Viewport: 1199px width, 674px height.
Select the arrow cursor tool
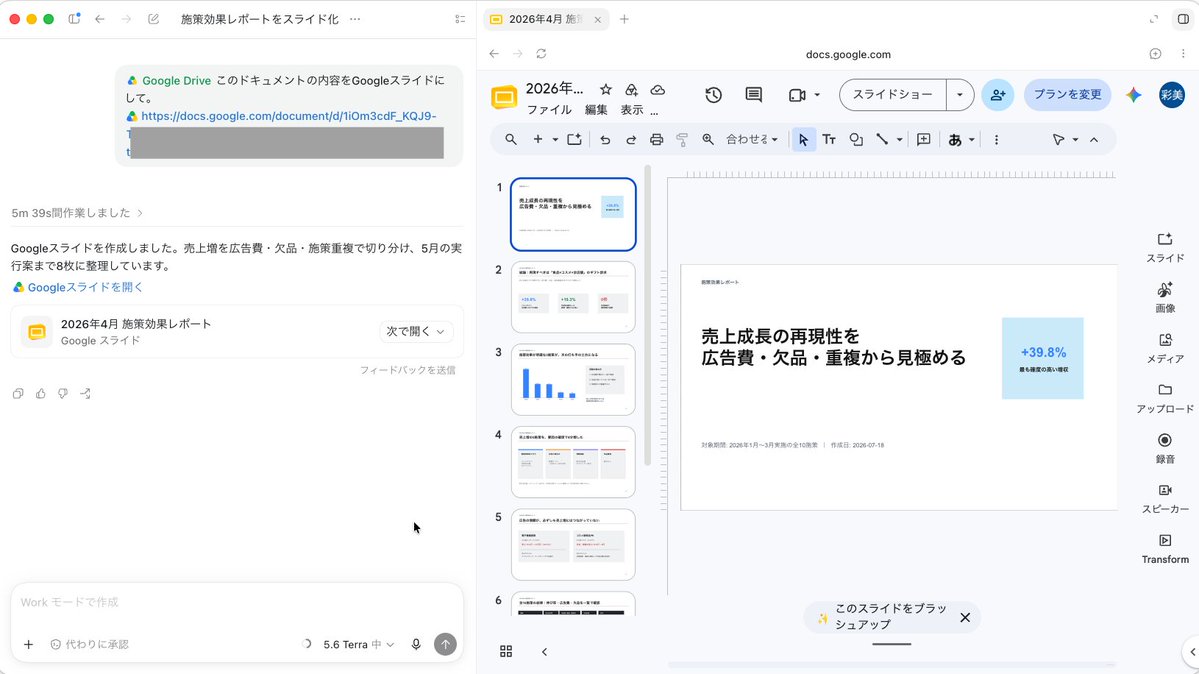pyautogui.click(x=803, y=140)
